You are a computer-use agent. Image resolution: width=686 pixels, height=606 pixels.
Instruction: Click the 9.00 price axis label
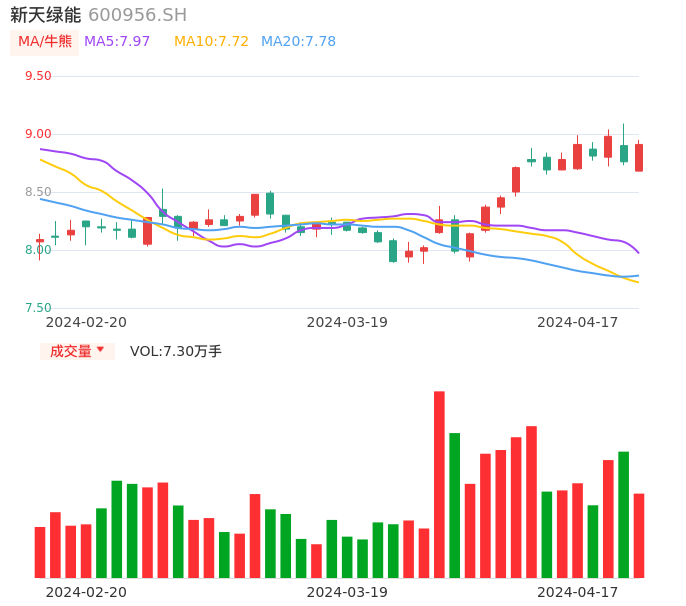click(x=38, y=134)
